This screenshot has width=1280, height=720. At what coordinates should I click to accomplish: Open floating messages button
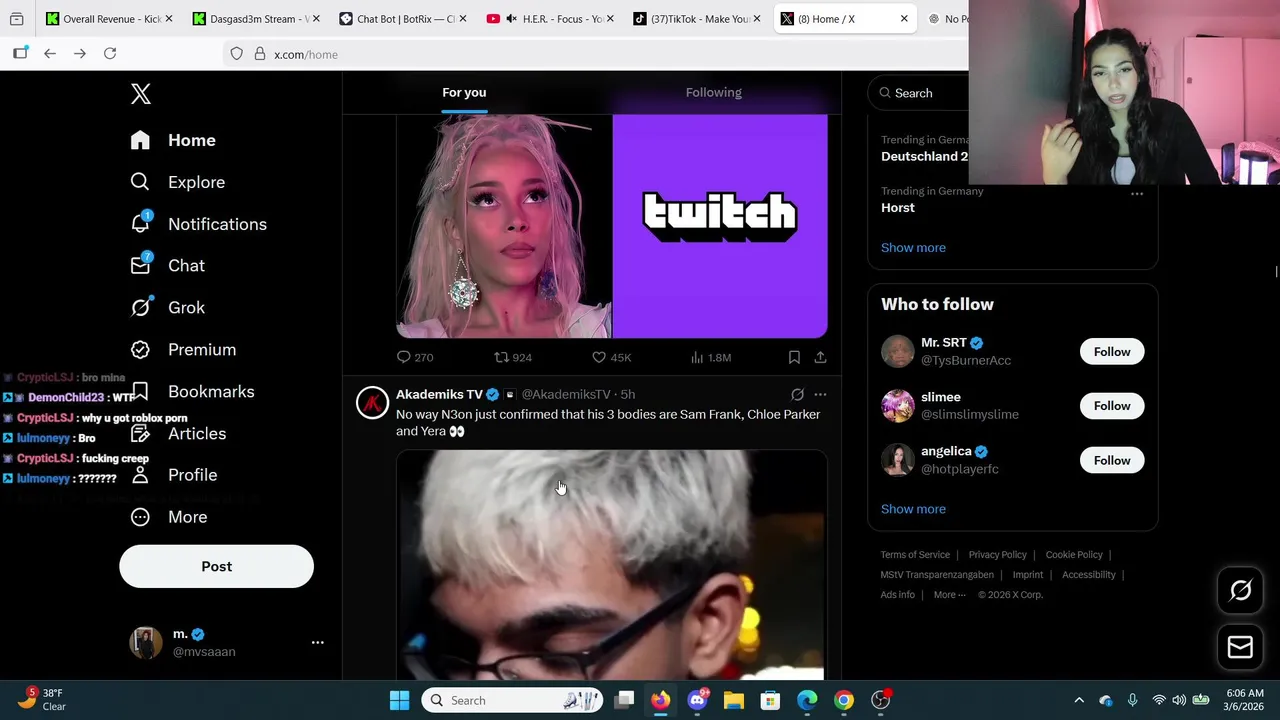1240,648
